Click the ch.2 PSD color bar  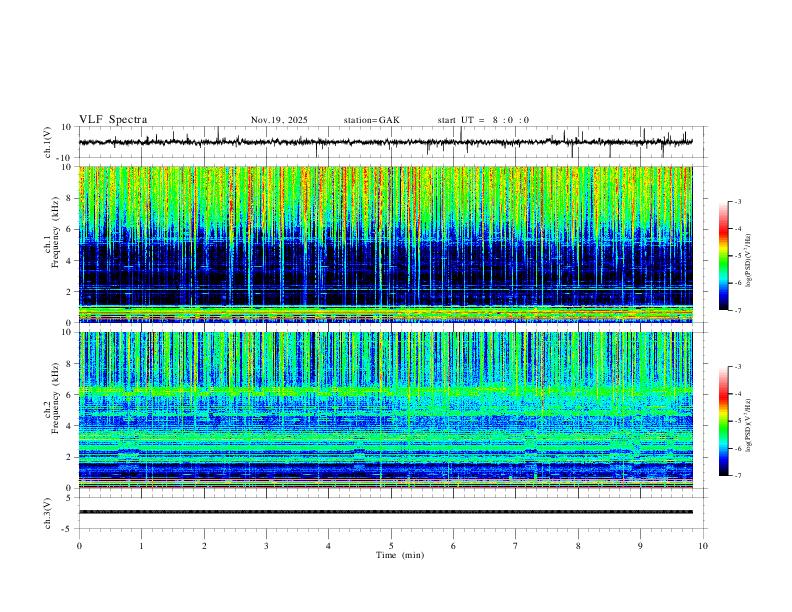pos(723,421)
